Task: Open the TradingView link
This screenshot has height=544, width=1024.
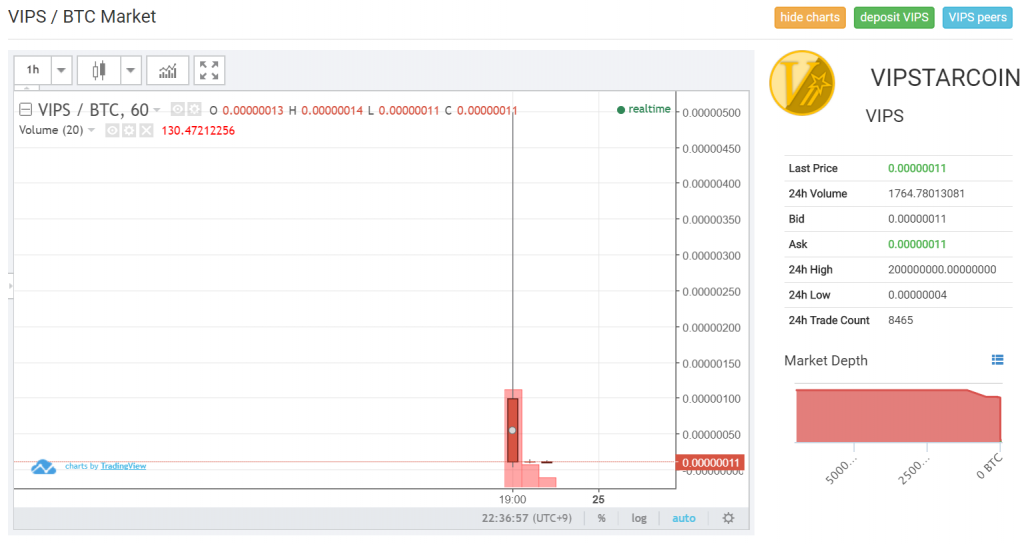Action: click(123, 466)
